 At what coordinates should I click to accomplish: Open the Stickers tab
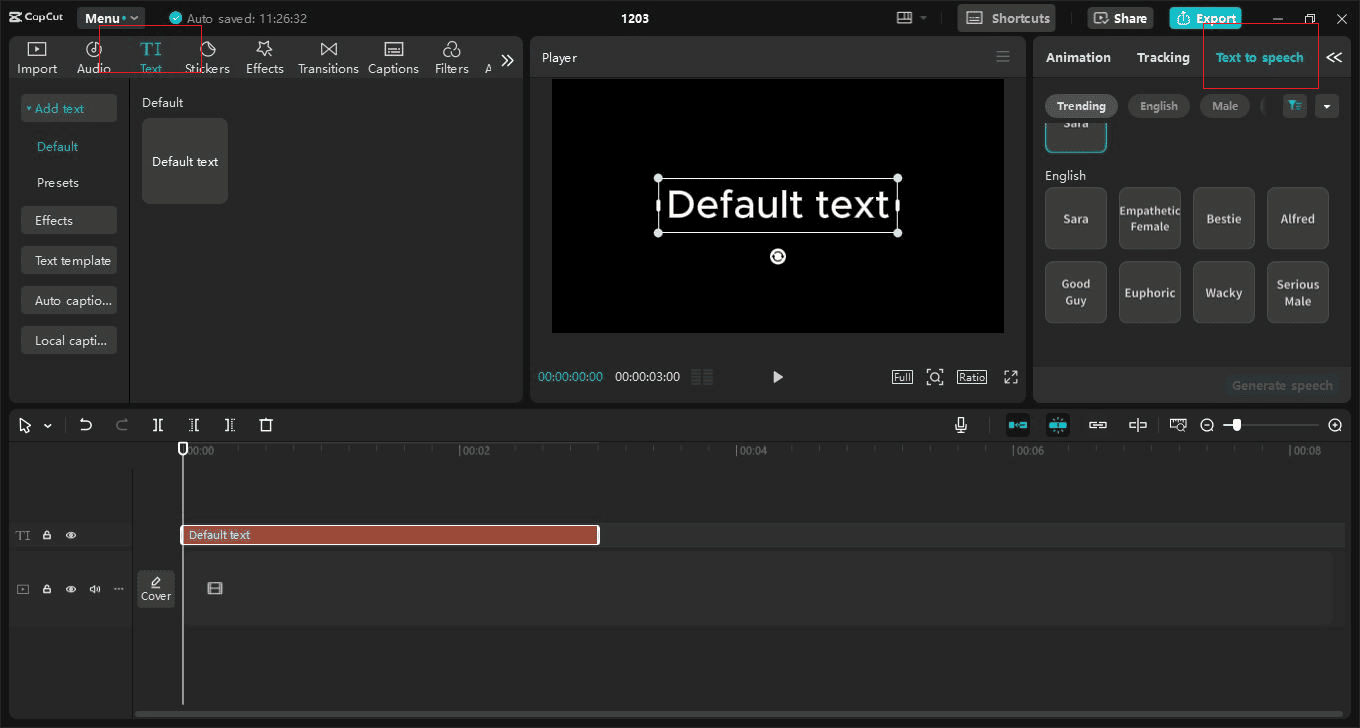click(207, 58)
